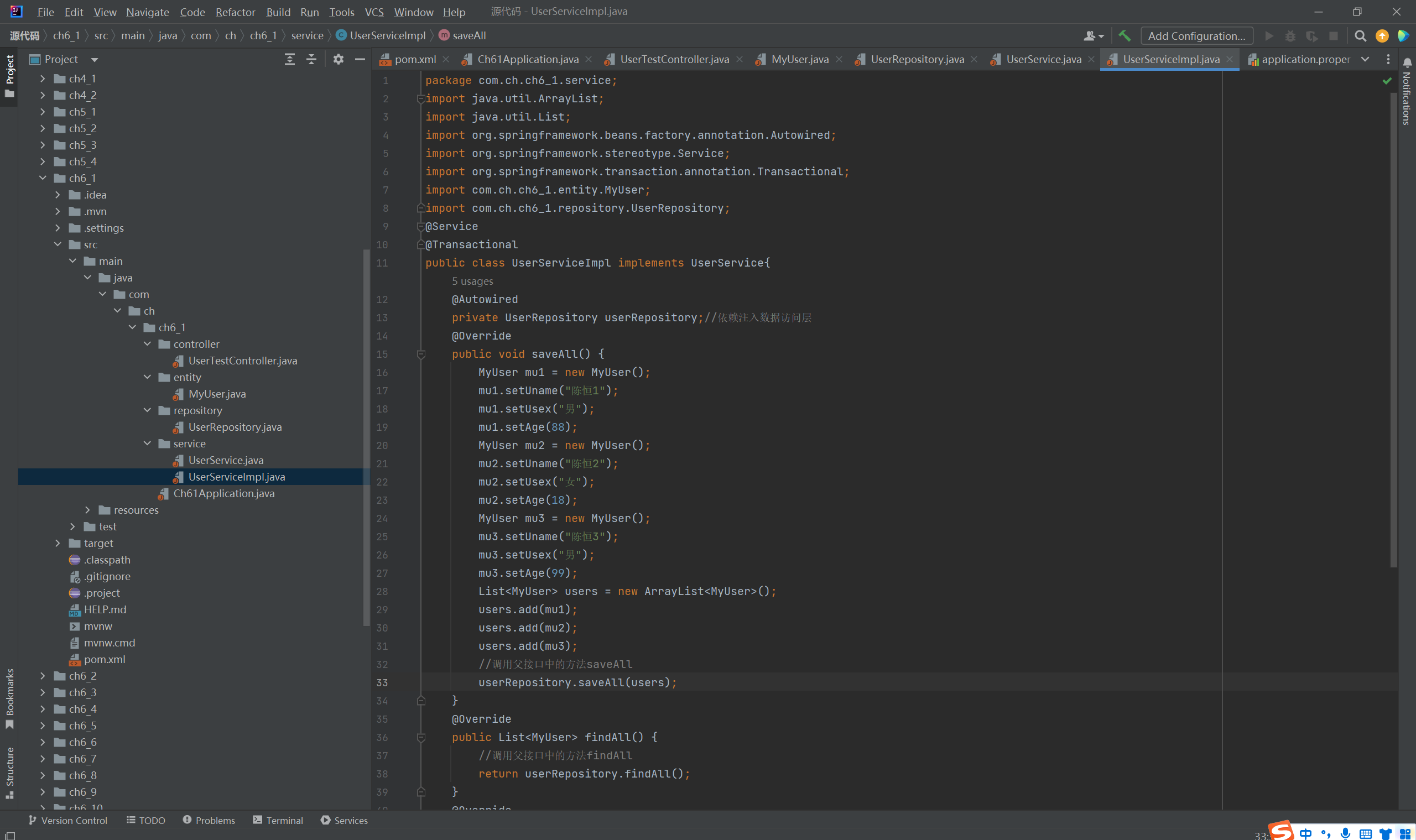Open the Refactor menu
The height and width of the screenshot is (840, 1416).
click(235, 12)
